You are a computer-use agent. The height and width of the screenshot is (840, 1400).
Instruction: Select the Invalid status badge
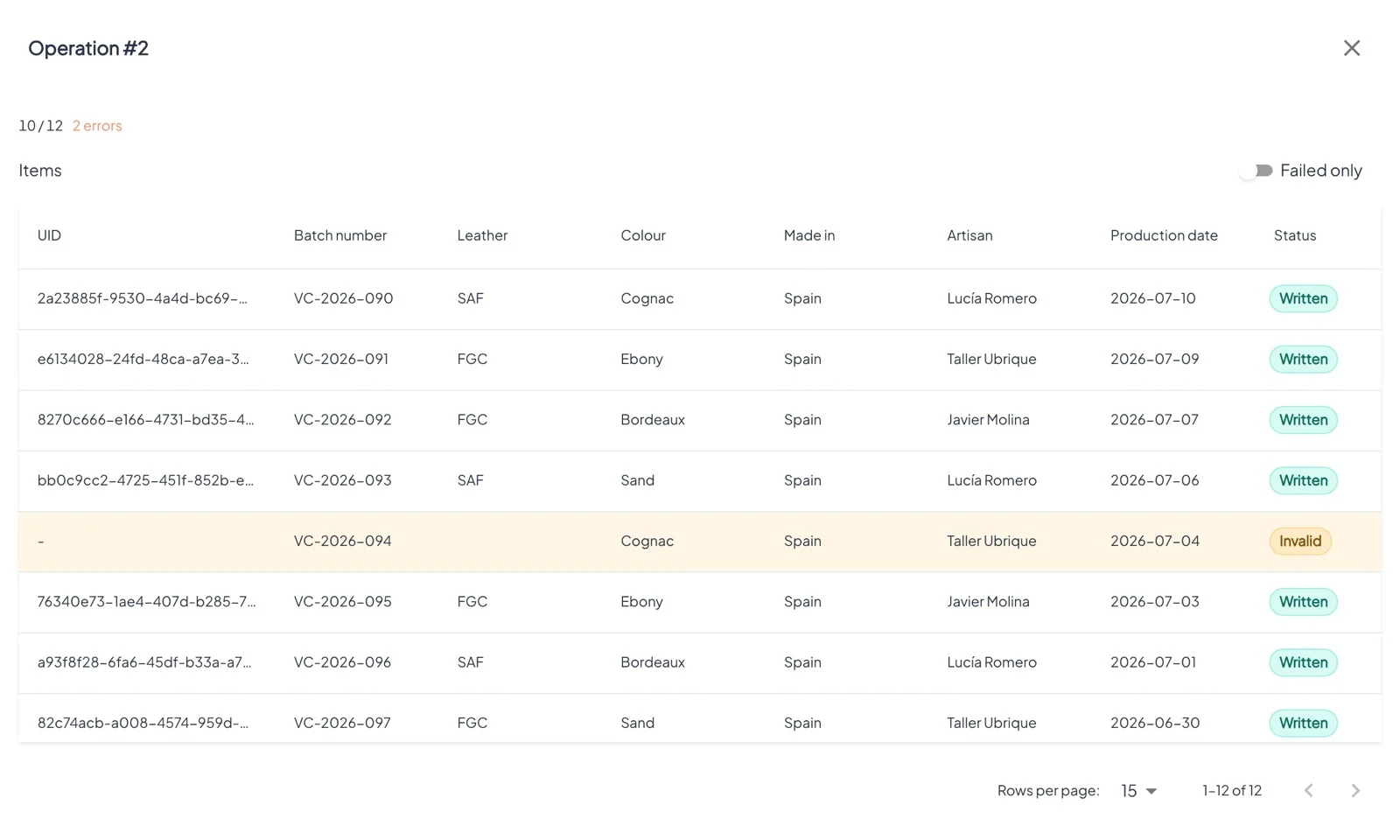(1300, 542)
